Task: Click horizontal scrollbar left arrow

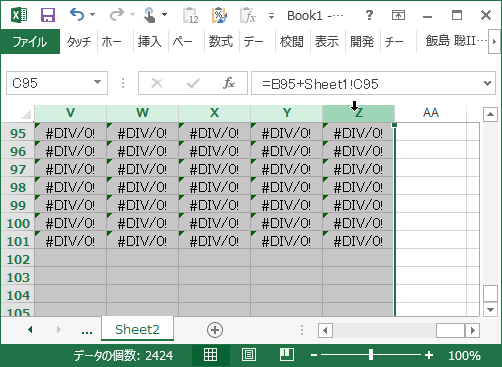Action: tap(325, 331)
